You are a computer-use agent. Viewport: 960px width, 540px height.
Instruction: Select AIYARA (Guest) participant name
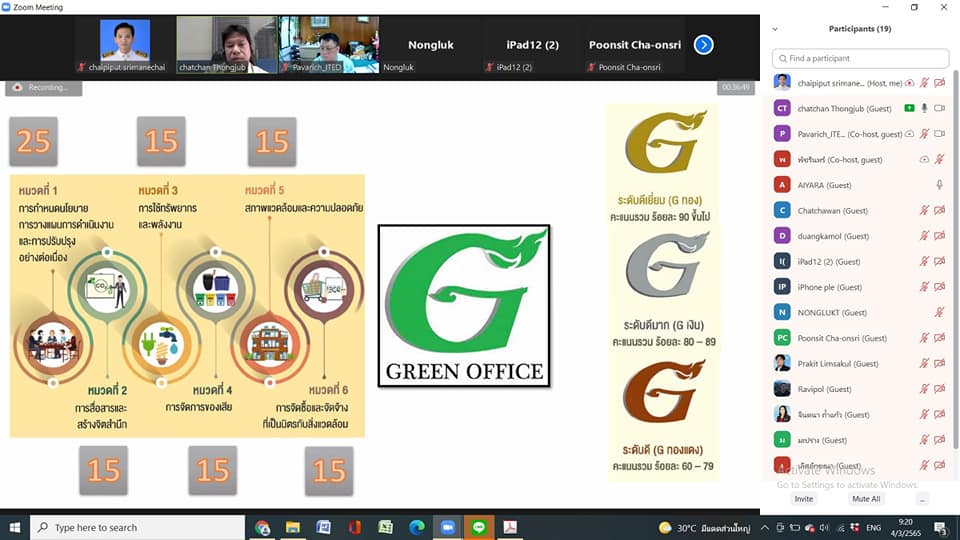[x=824, y=185]
